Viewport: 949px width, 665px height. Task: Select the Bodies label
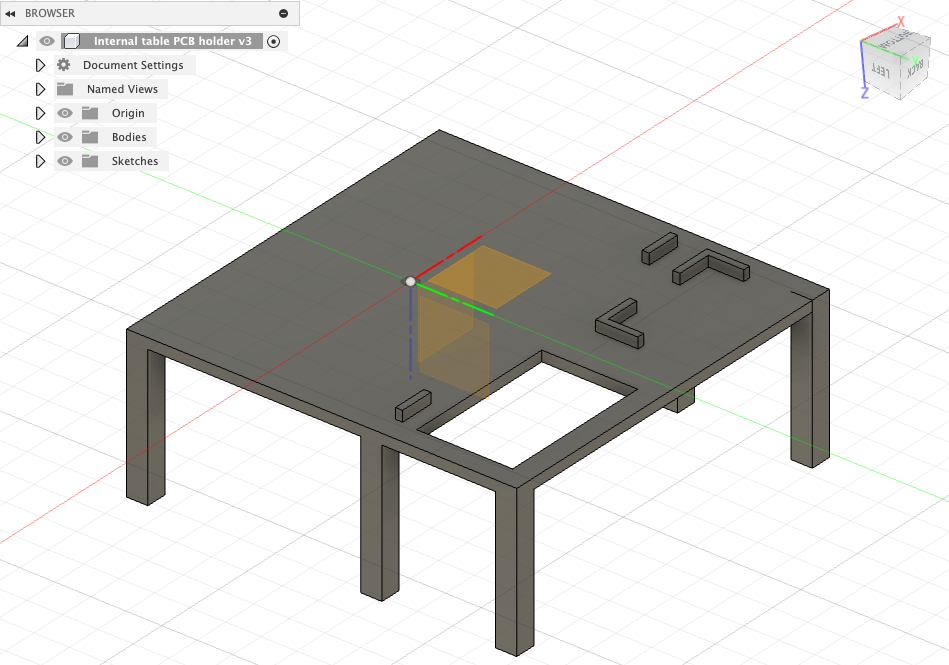pyautogui.click(x=129, y=137)
